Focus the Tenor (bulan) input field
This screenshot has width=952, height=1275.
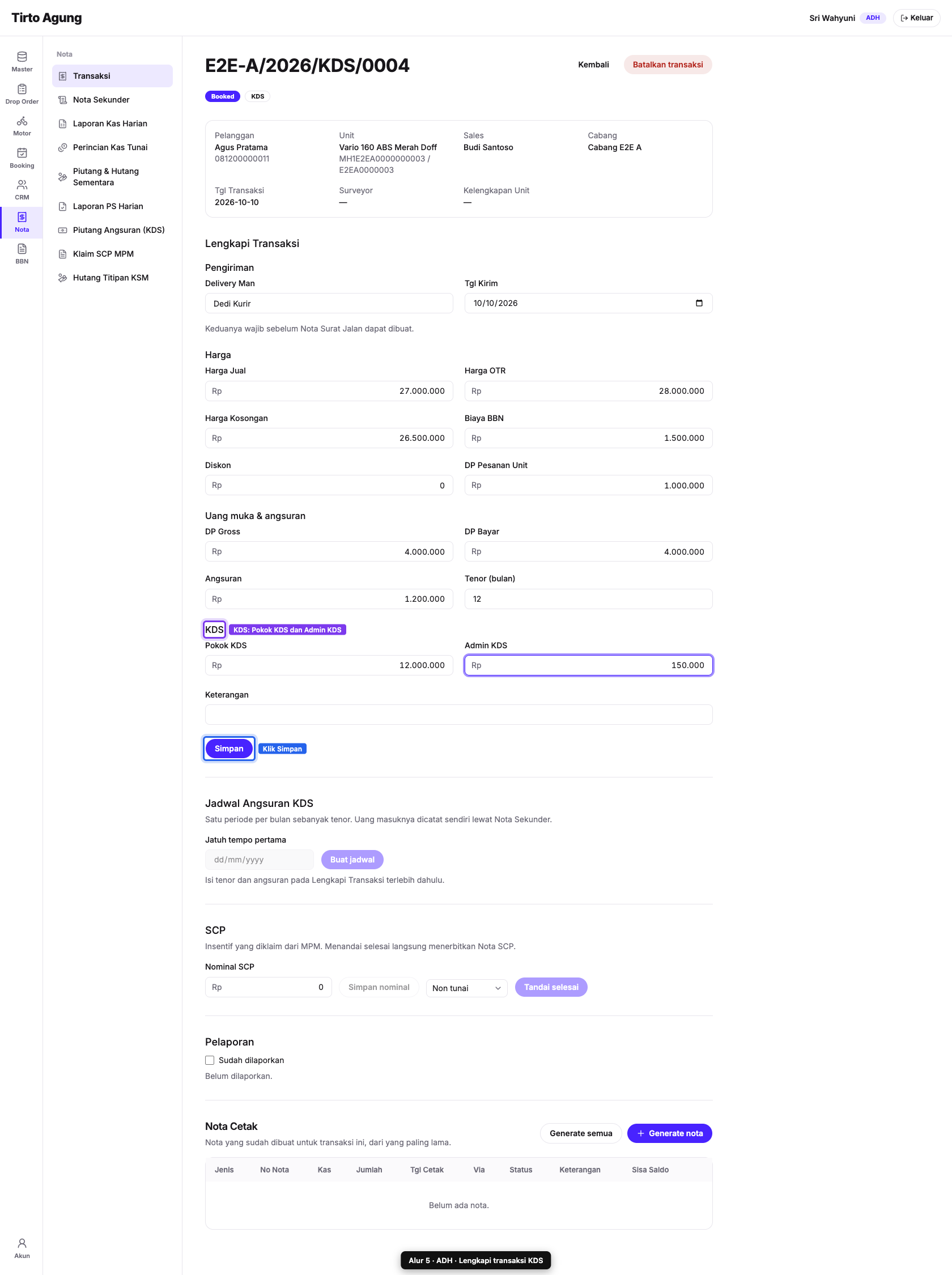(588, 599)
